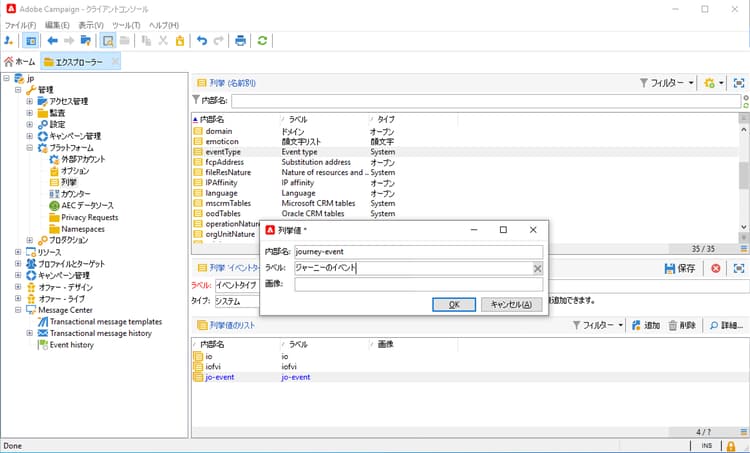Click the lock icon in status bar
This screenshot has height=453, width=750.
730,446
